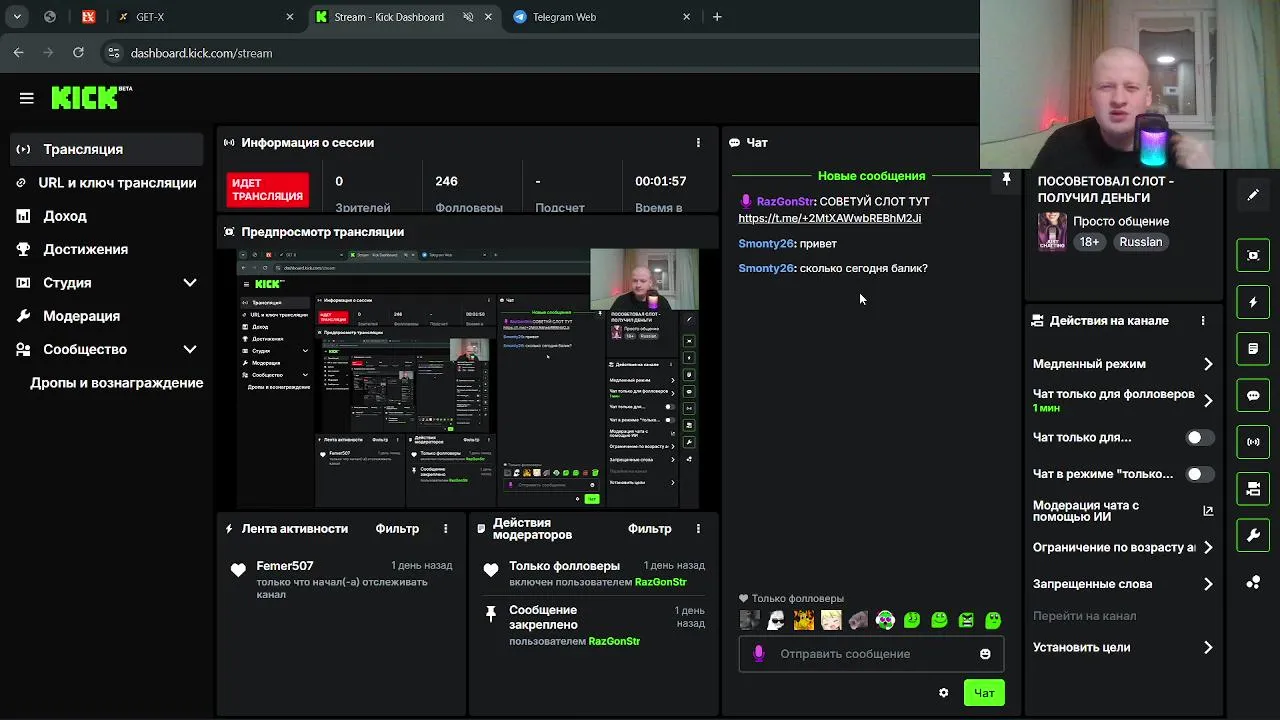Viewport: 1280px width, 720px height.
Task: Click the 'Отправить сообщение' input field
Action: point(870,654)
